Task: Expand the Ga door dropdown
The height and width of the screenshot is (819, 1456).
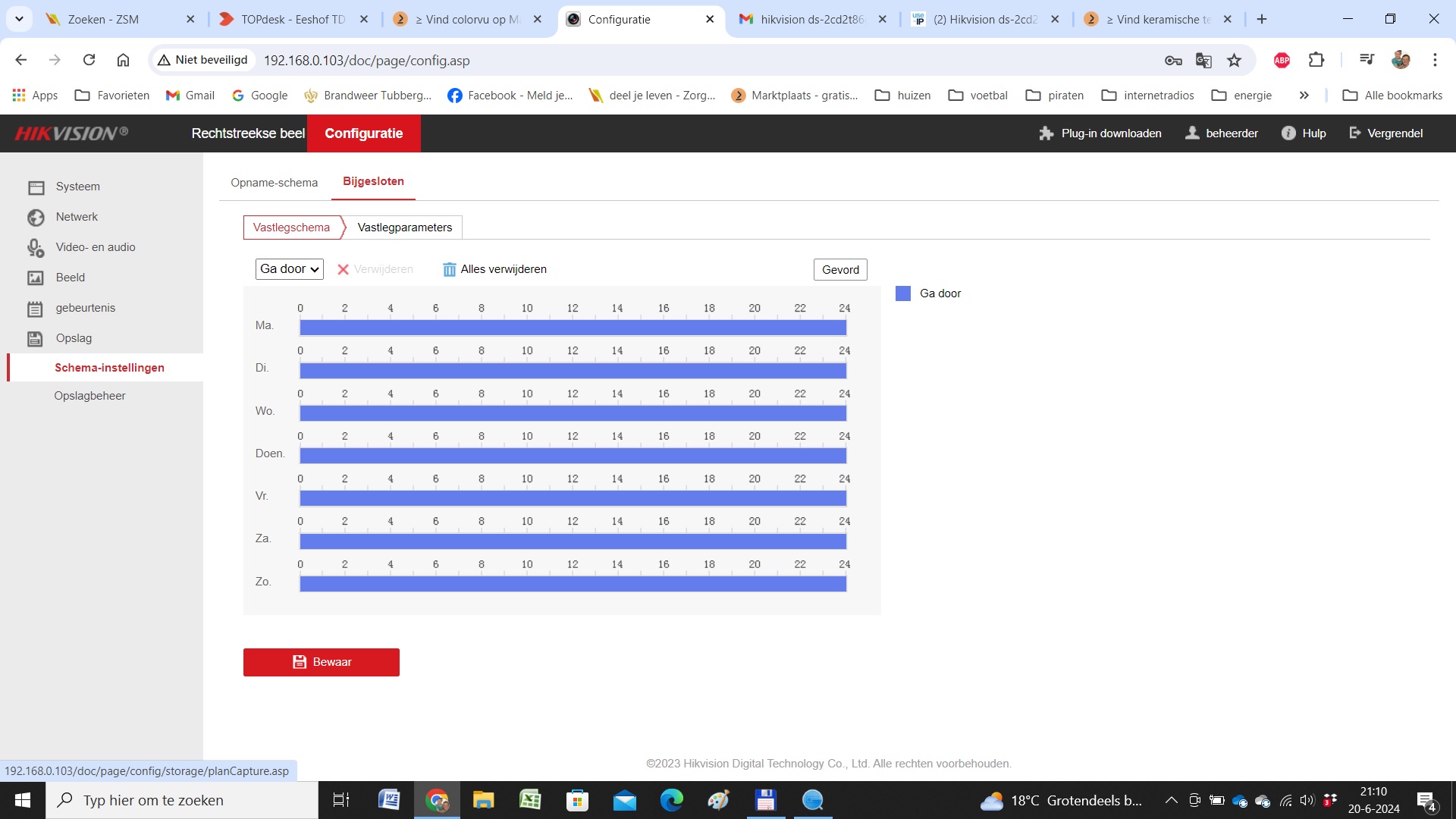Action: pos(290,269)
